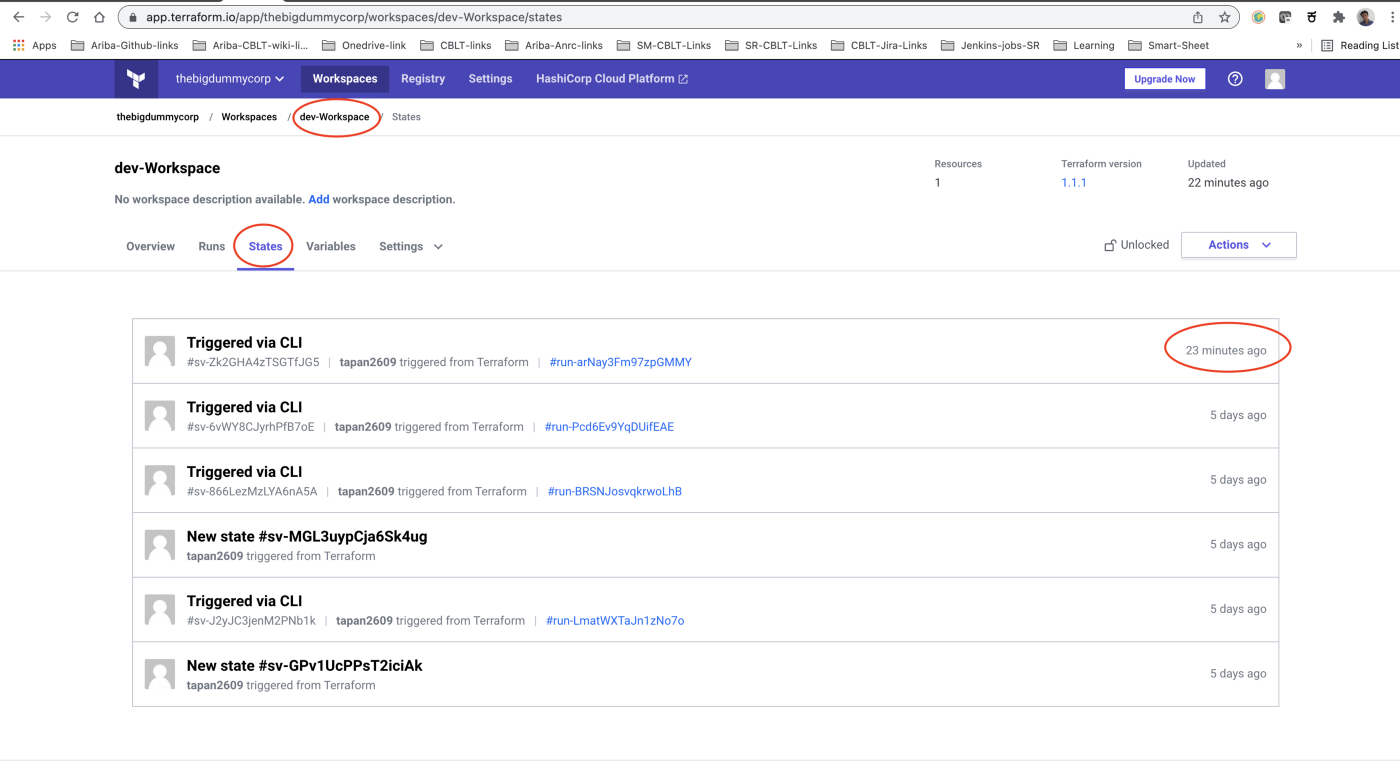Image resolution: width=1400 pixels, height=767 pixels.
Task: Click the browser address bar URL
Action: click(x=354, y=17)
